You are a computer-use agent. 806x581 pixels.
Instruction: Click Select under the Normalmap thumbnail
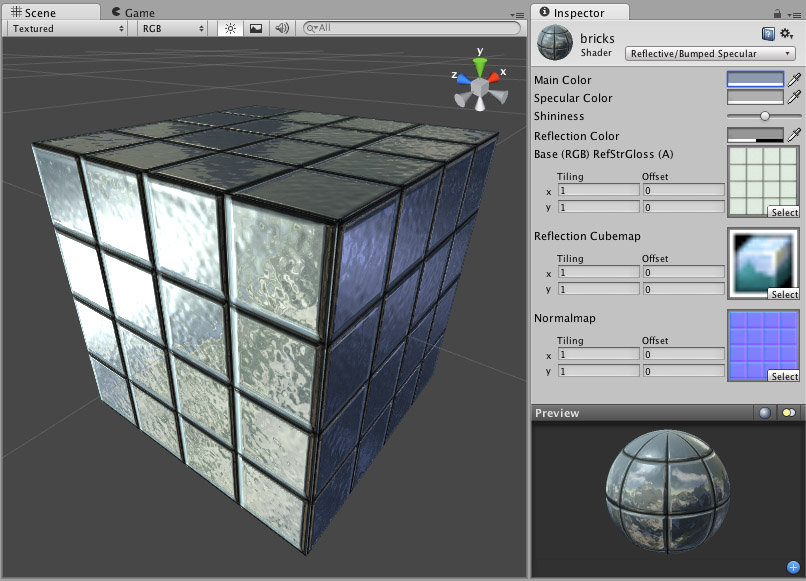(784, 376)
